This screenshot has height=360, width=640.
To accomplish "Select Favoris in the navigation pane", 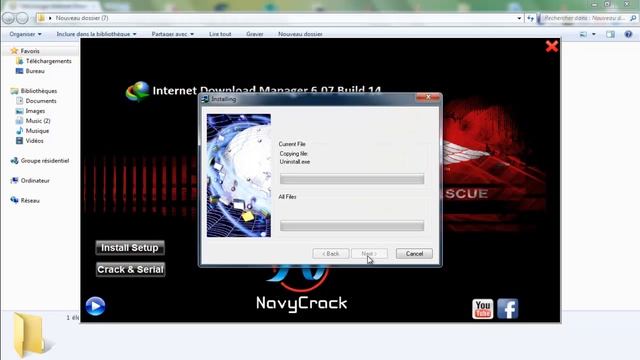I will (x=30, y=51).
